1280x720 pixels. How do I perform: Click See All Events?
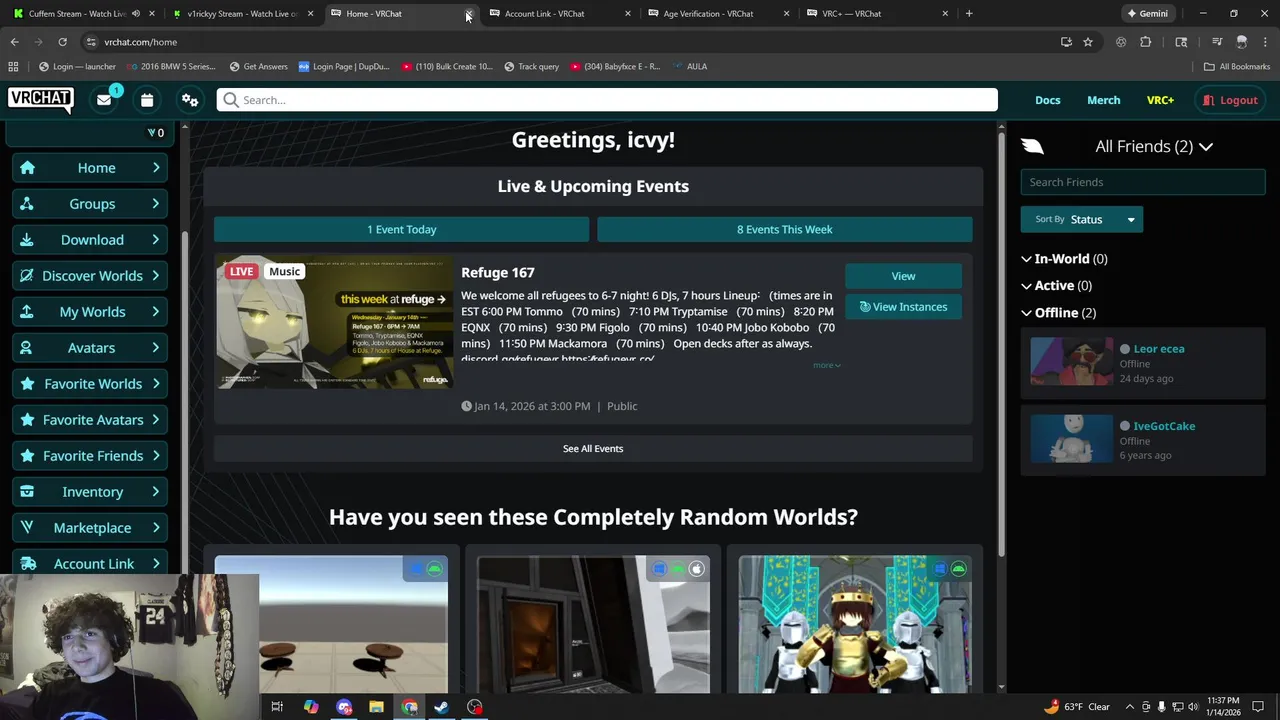pyautogui.click(x=593, y=449)
